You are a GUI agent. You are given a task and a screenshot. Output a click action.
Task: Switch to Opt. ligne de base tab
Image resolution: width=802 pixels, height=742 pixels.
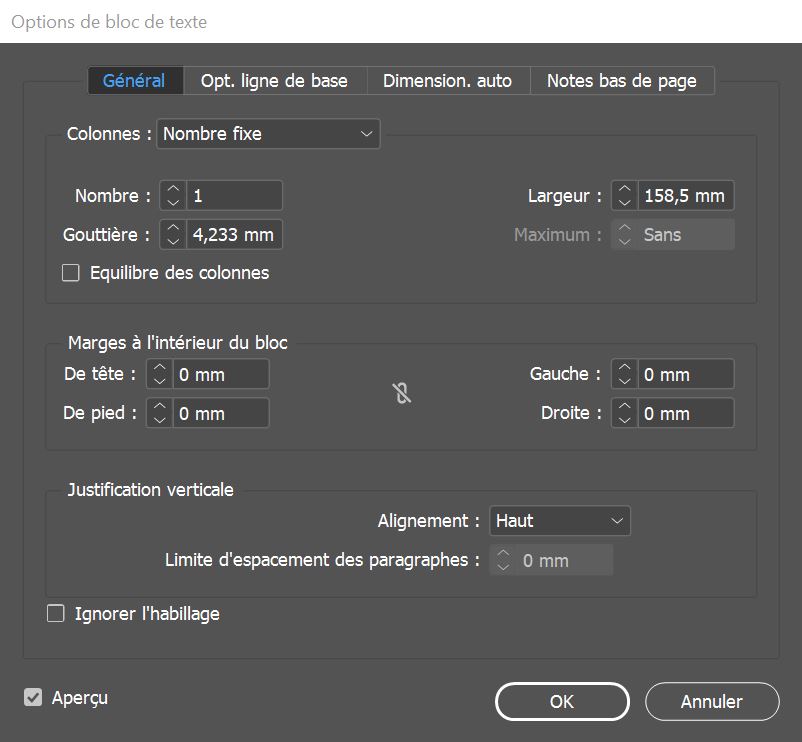pos(274,81)
